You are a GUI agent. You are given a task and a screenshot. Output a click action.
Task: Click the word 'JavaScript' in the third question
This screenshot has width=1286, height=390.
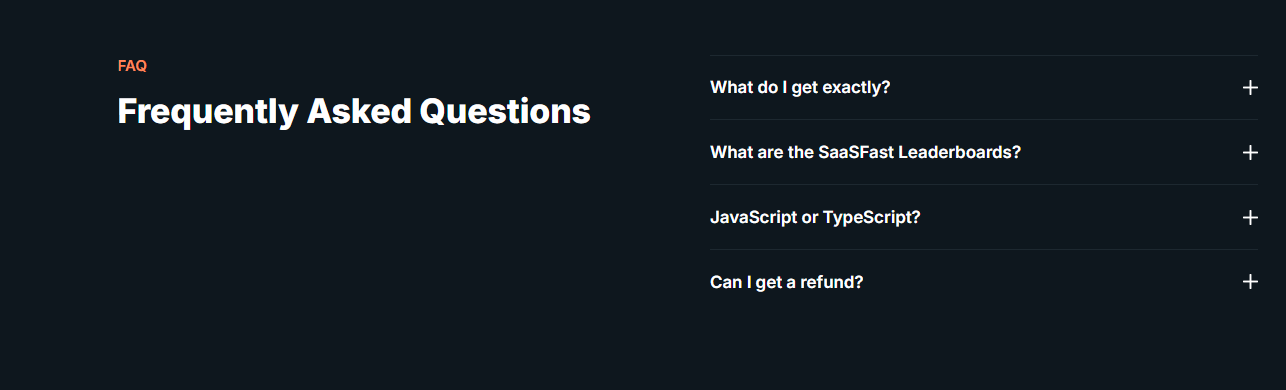pyautogui.click(x=754, y=217)
